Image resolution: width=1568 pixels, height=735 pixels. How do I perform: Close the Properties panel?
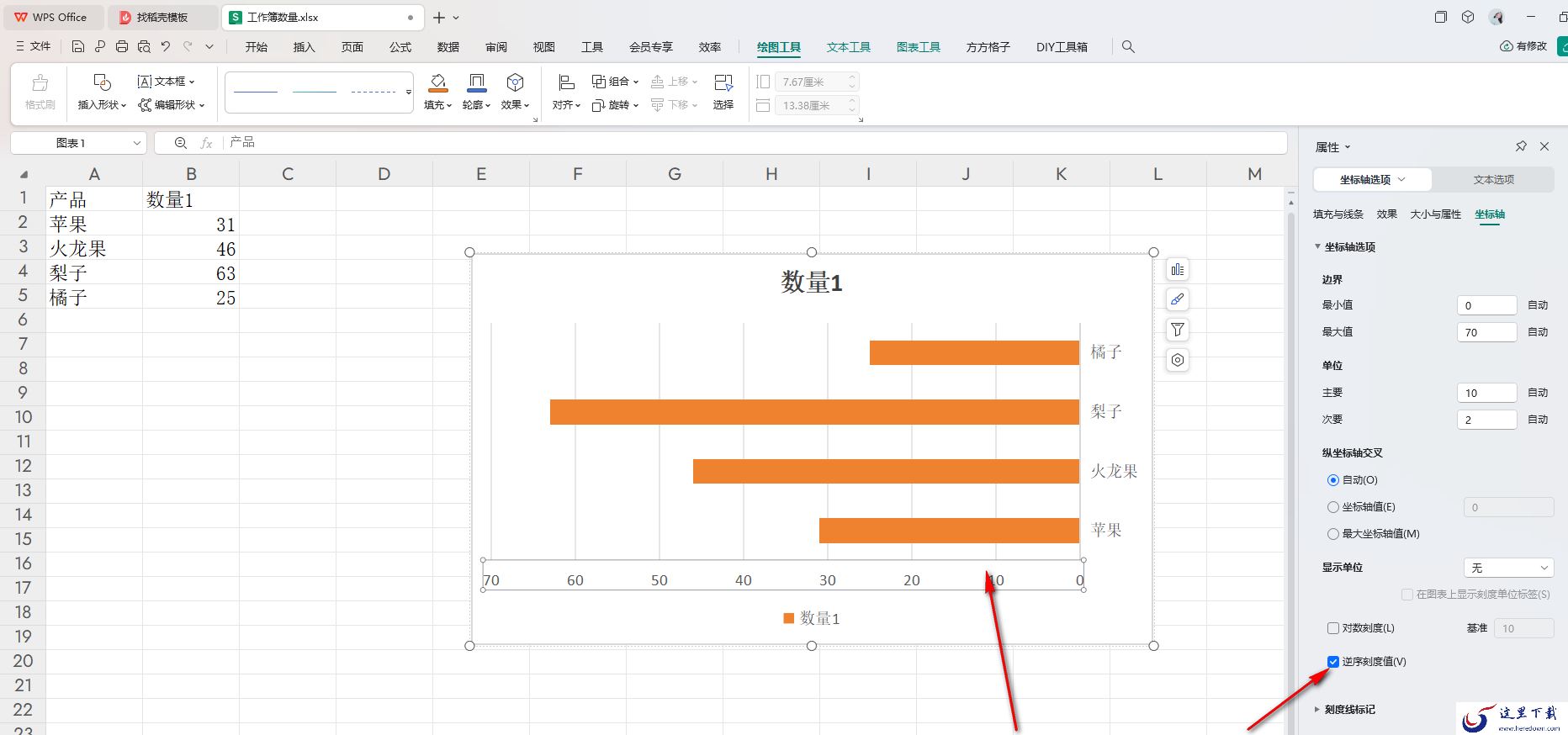click(1544, 146)
